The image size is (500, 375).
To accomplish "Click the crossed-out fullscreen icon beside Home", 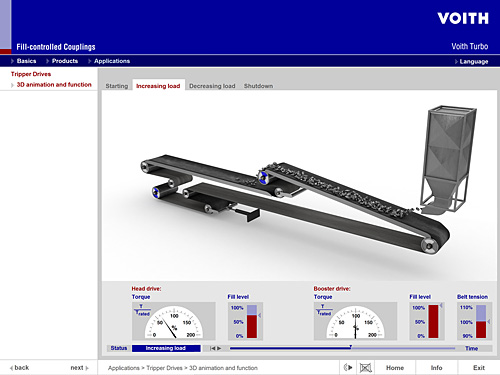I will 365,368.
